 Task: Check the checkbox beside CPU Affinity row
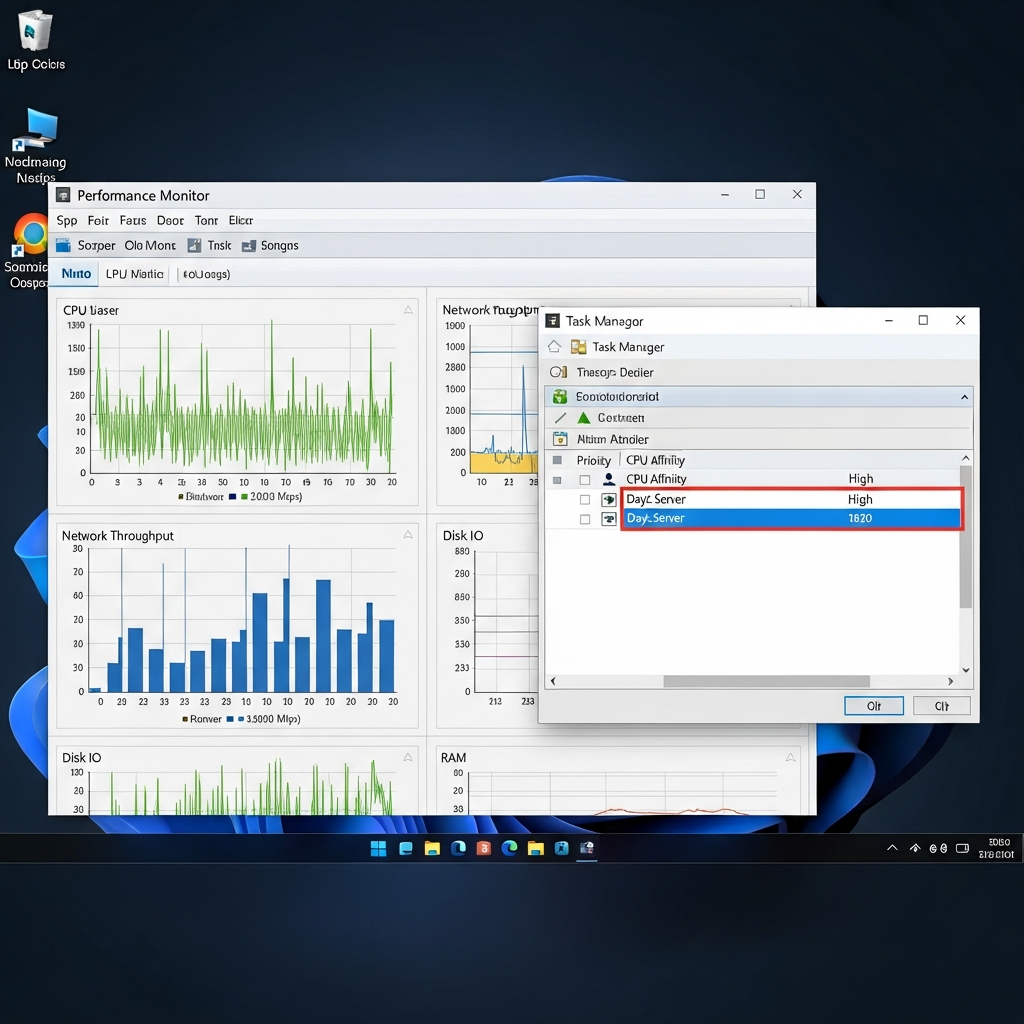586,479
